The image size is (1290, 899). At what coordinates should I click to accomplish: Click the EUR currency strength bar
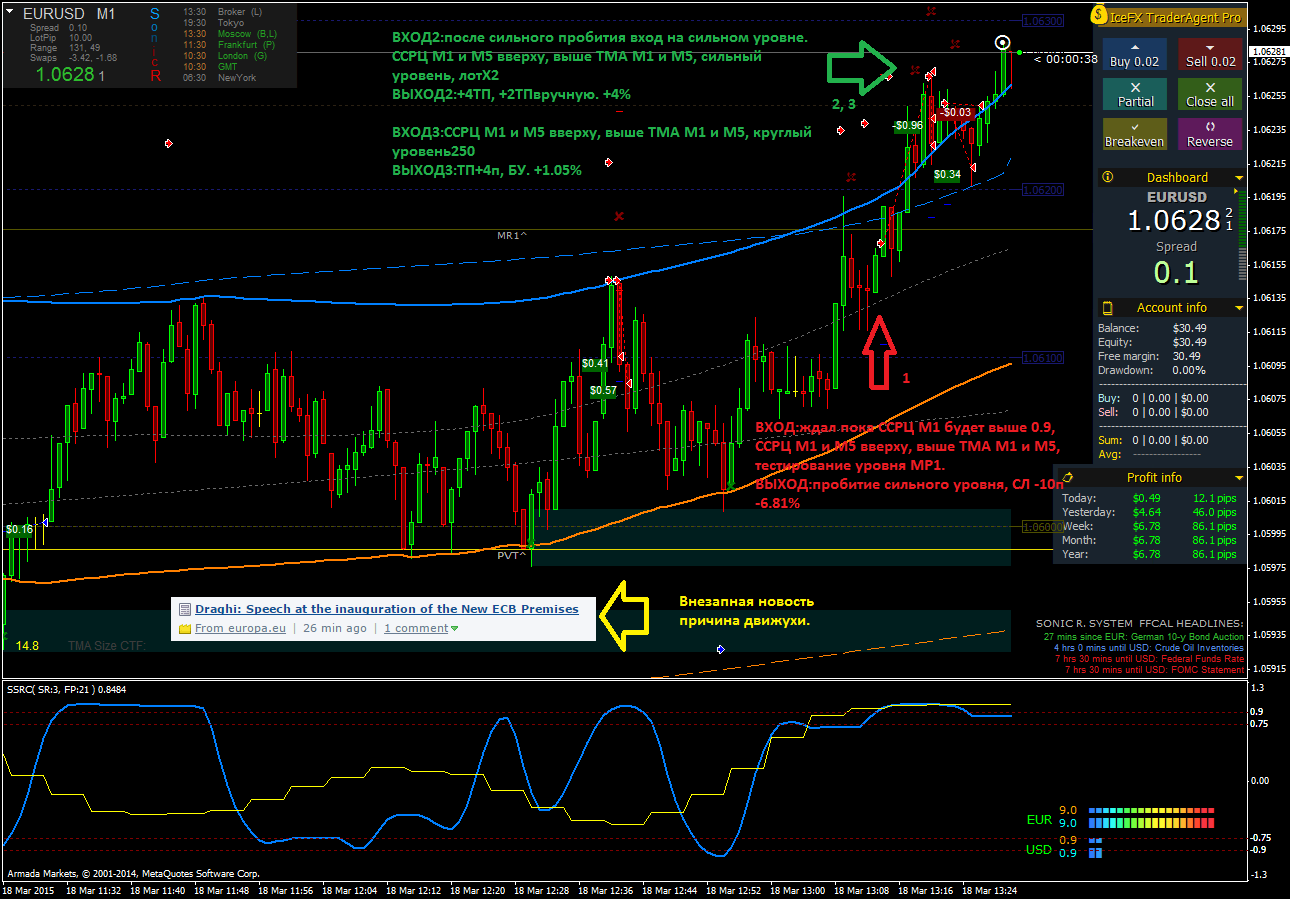[x=1151, y=817]
